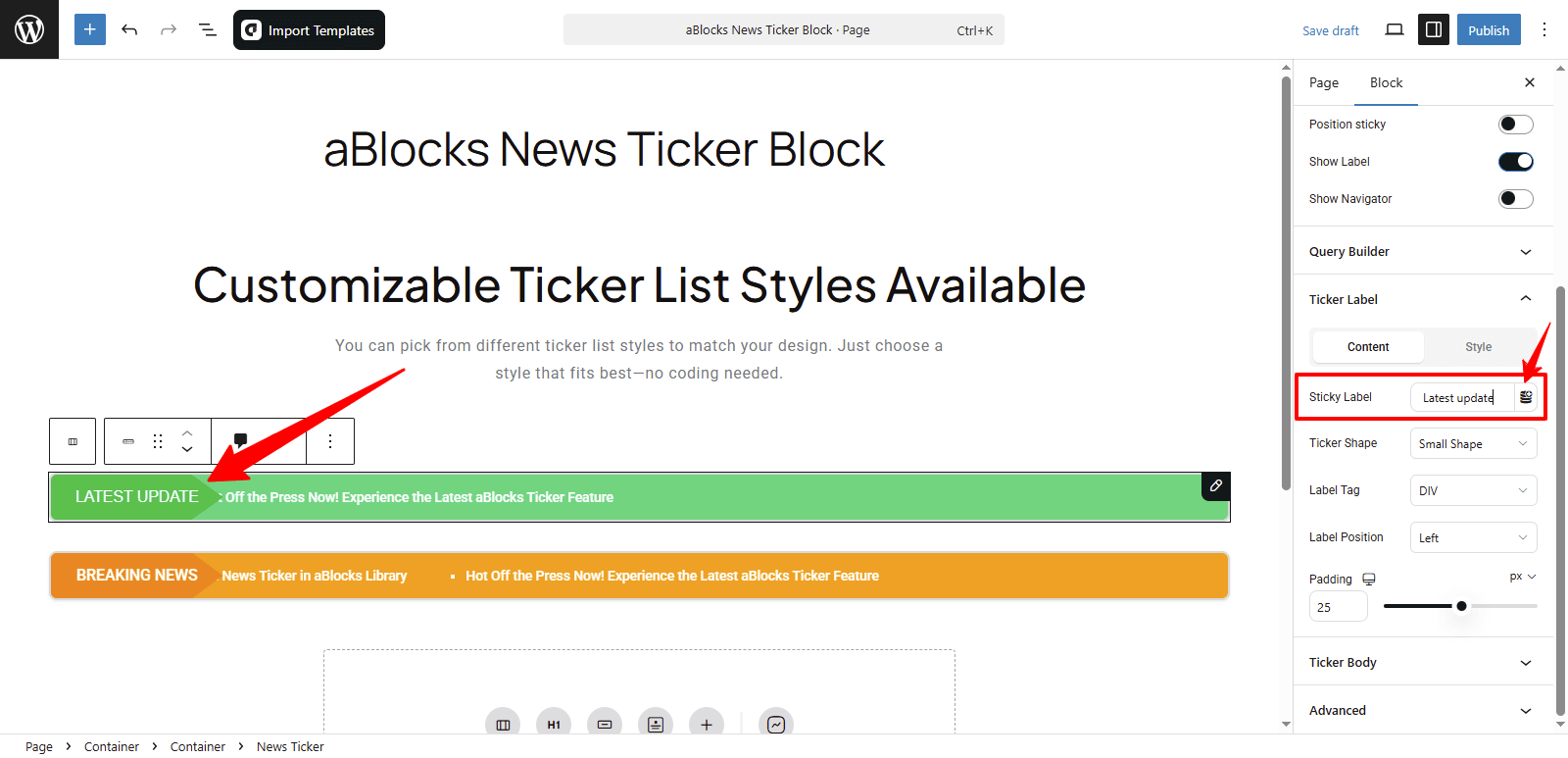
Task: Open the block toolbar options menu
Action: (x=330, y=441)
